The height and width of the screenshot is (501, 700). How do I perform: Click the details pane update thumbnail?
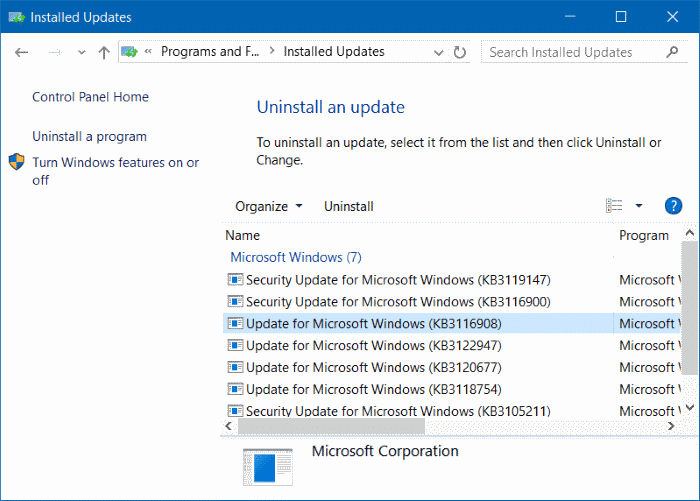point(268,467)
